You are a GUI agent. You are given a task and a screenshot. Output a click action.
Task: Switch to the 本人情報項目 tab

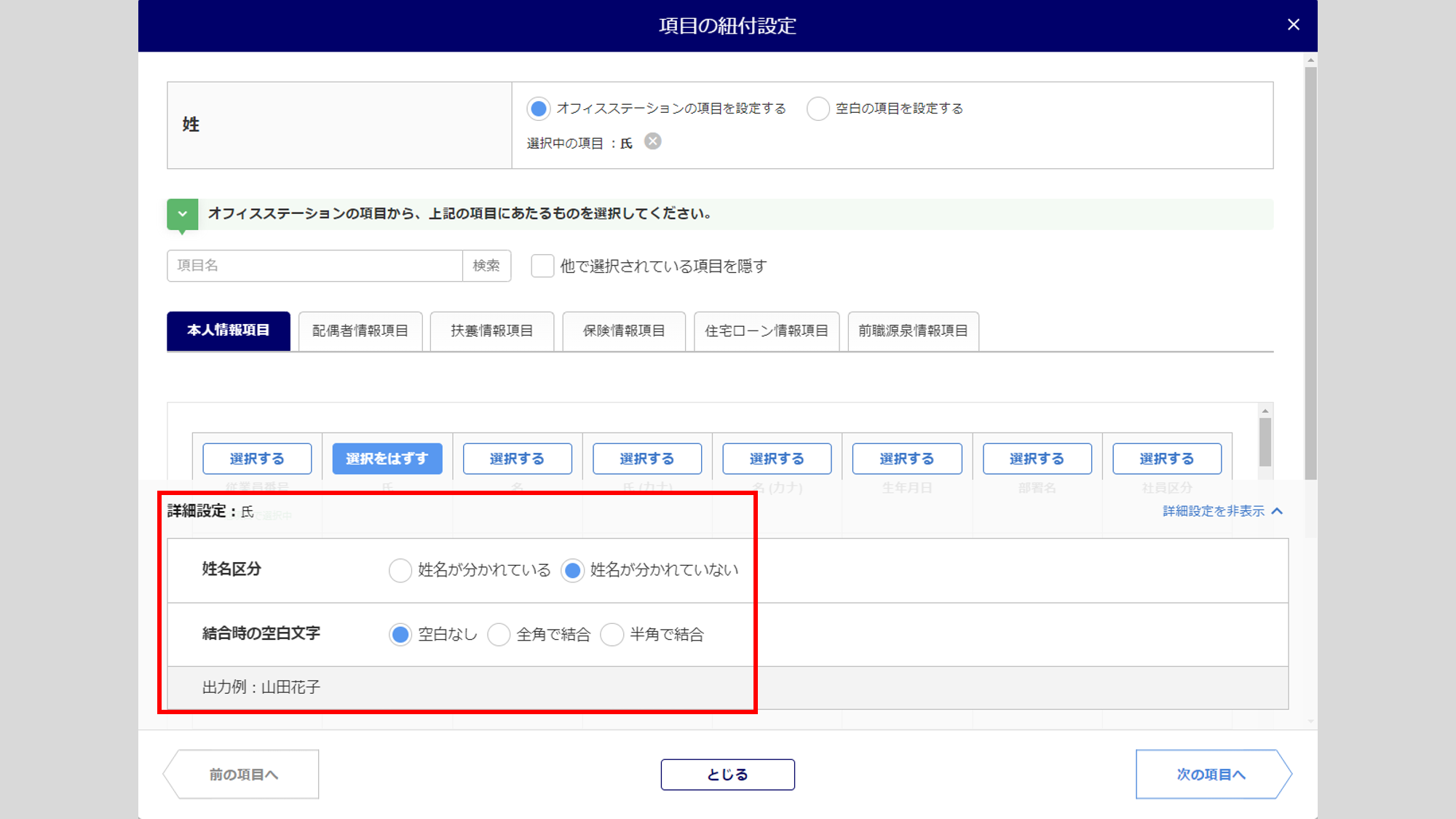click(229, 331)
